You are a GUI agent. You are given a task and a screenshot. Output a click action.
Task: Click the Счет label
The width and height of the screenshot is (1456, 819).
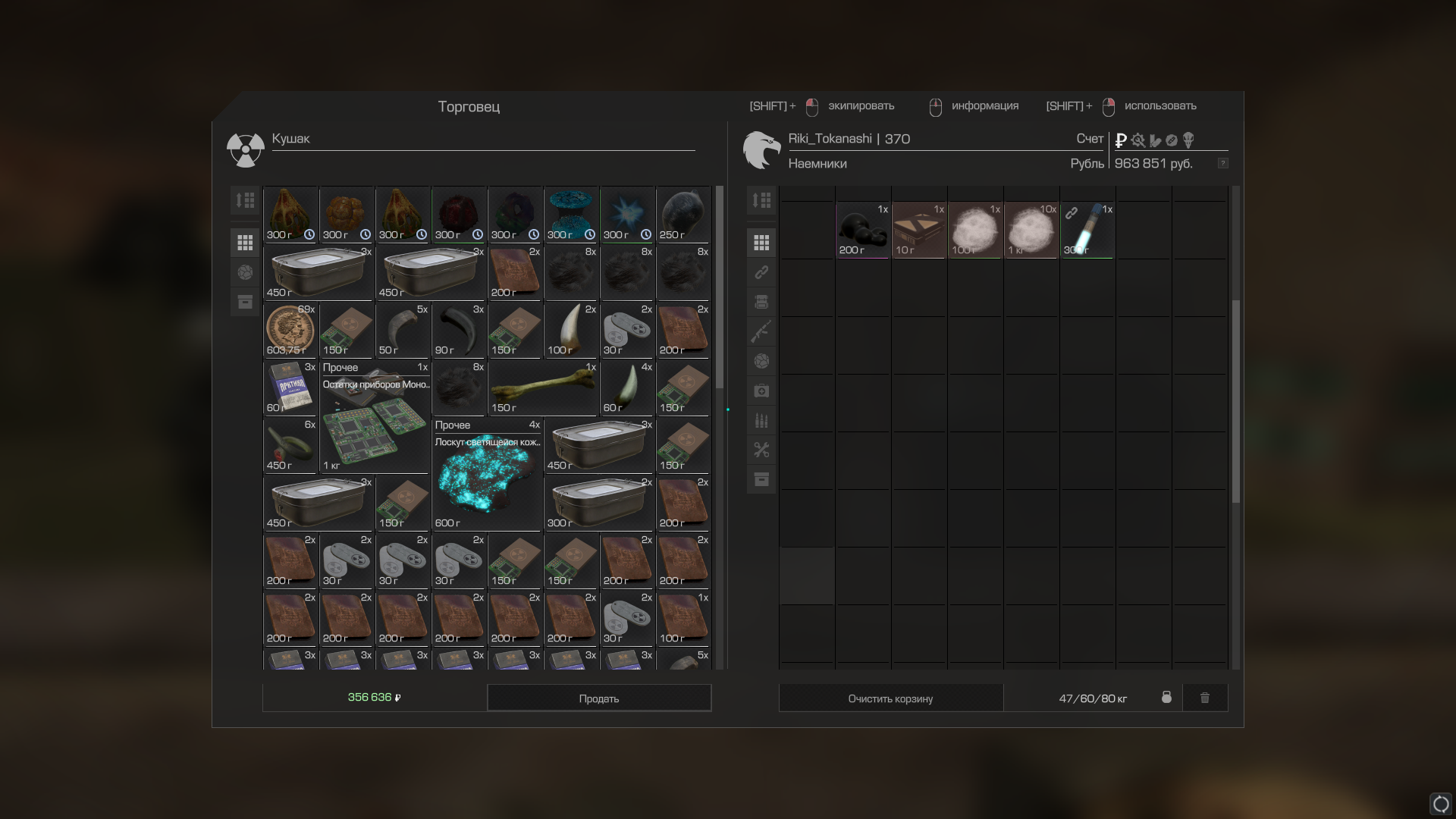coord(1090,139)
